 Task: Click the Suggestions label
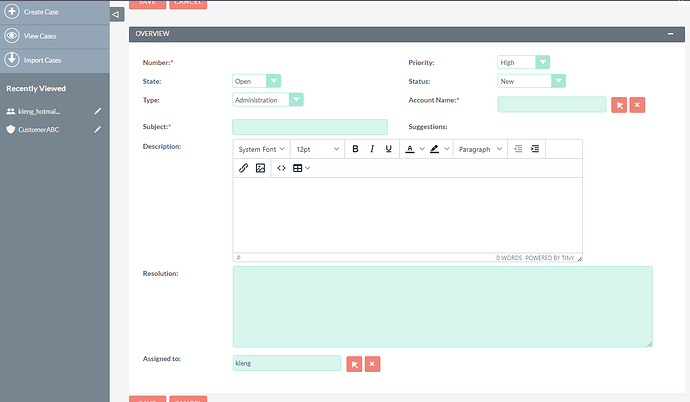(x=428, y=127)
